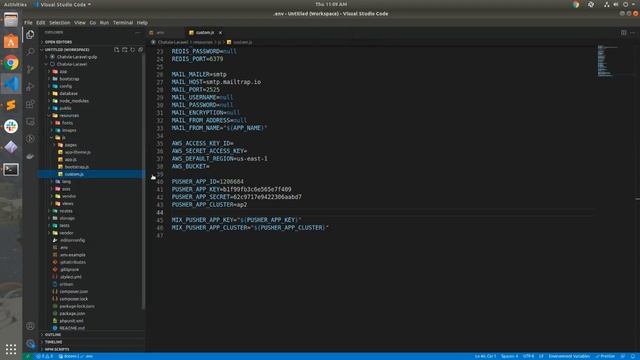Open Manage gear in activity bar
This screenshot has height=360, width=640.
(30, 343)
